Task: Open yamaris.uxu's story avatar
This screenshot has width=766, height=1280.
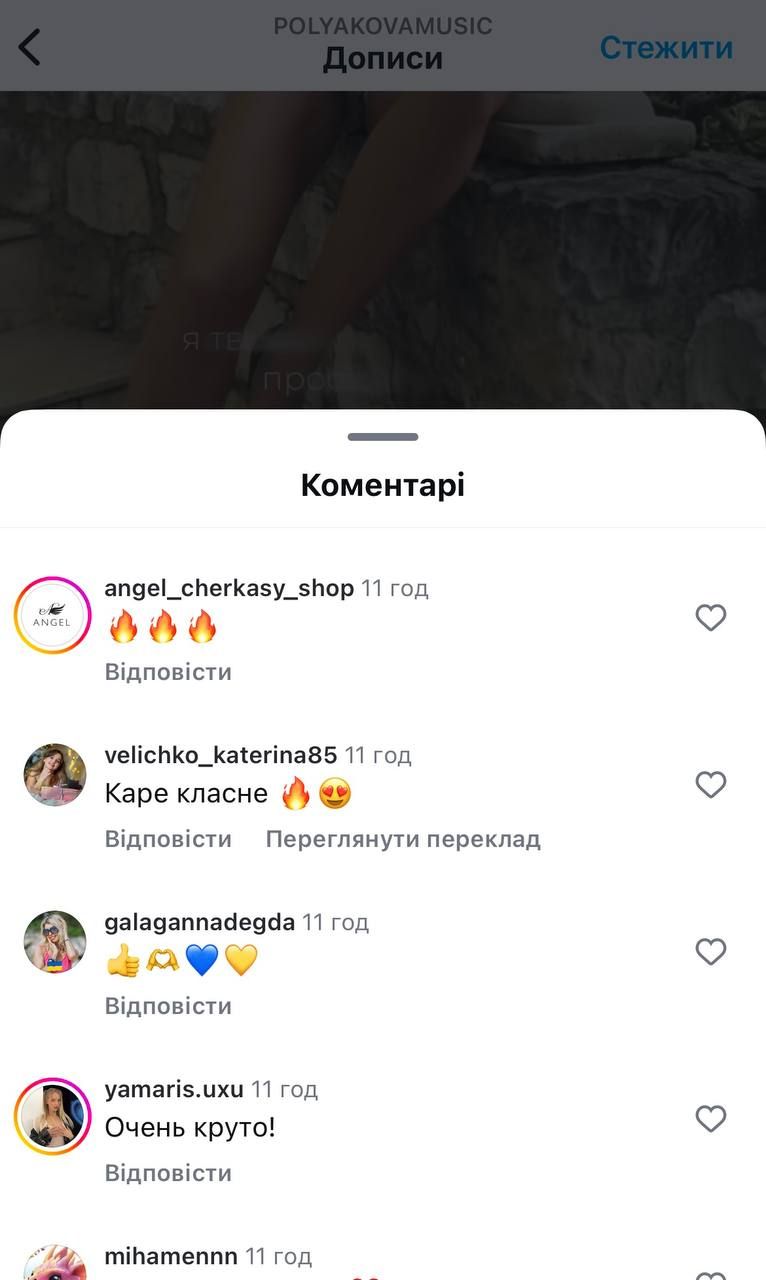Action: (53, 1116)
